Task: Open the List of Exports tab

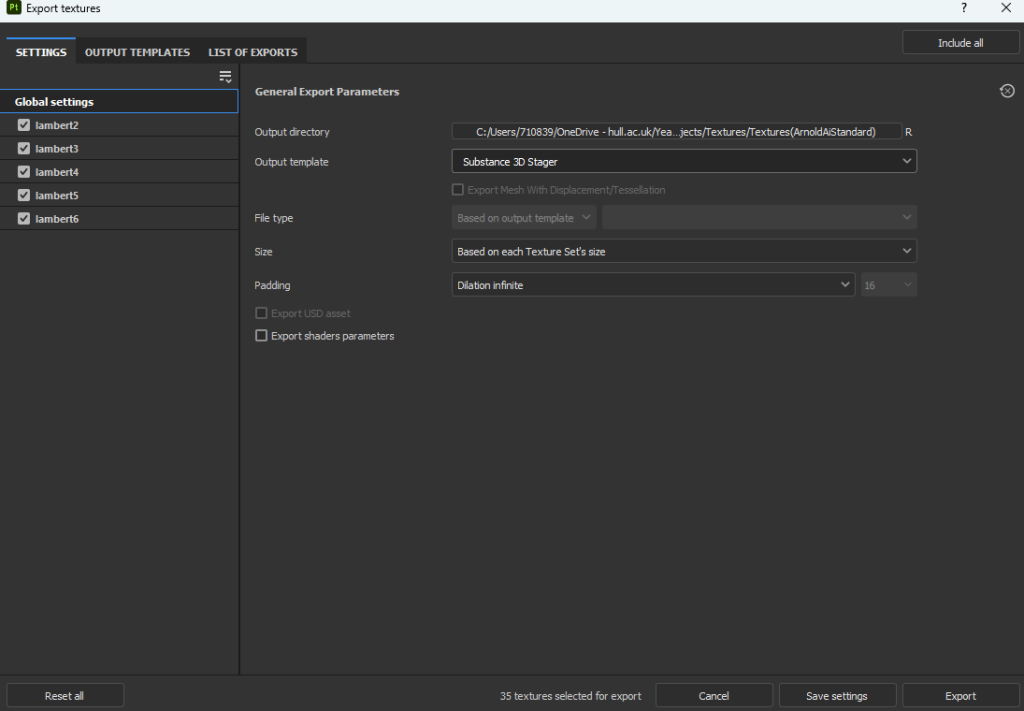Action: pyautogui.click(x=252, y=52)
